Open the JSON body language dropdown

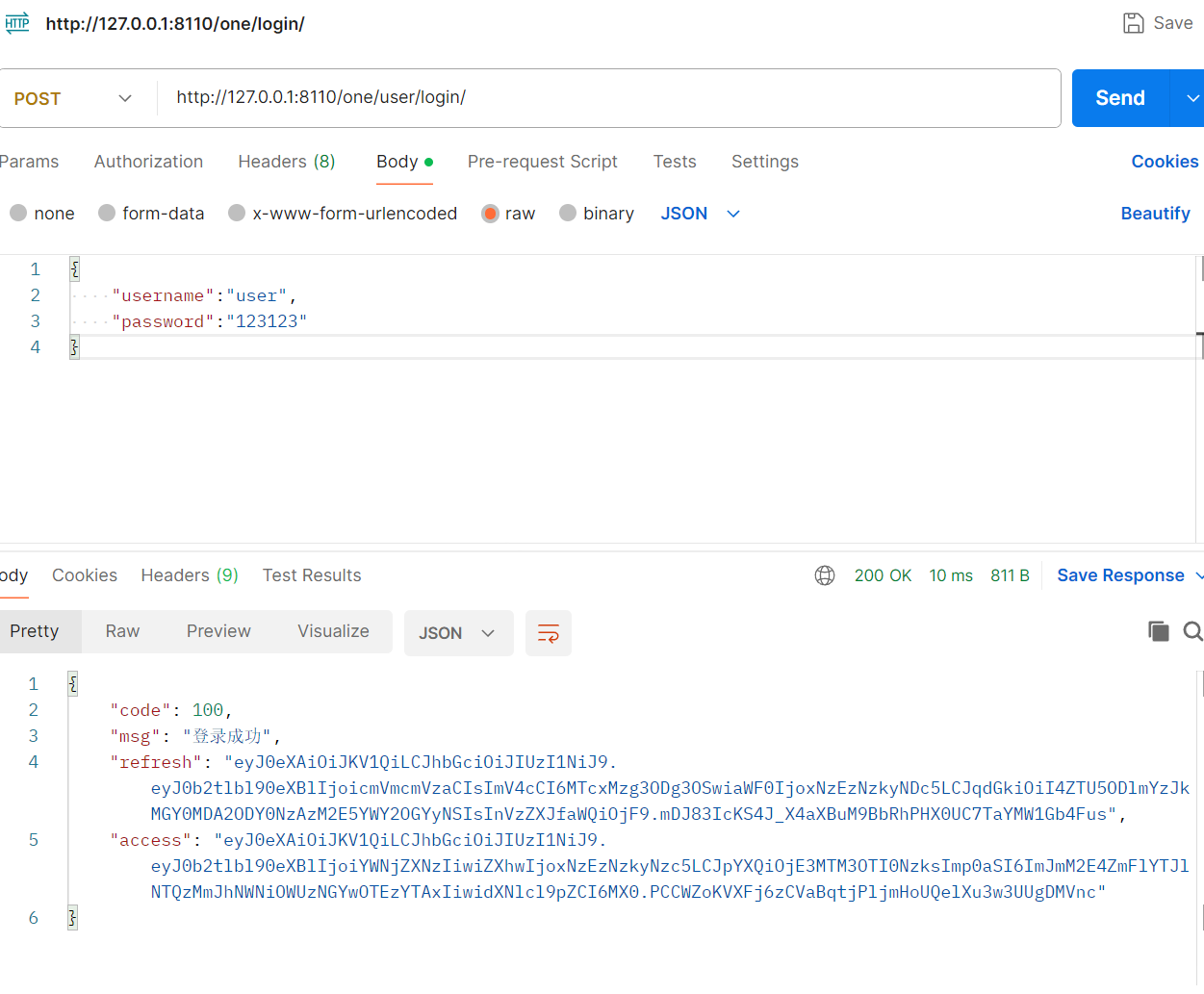pyautogui.click(x=701, y=214)
